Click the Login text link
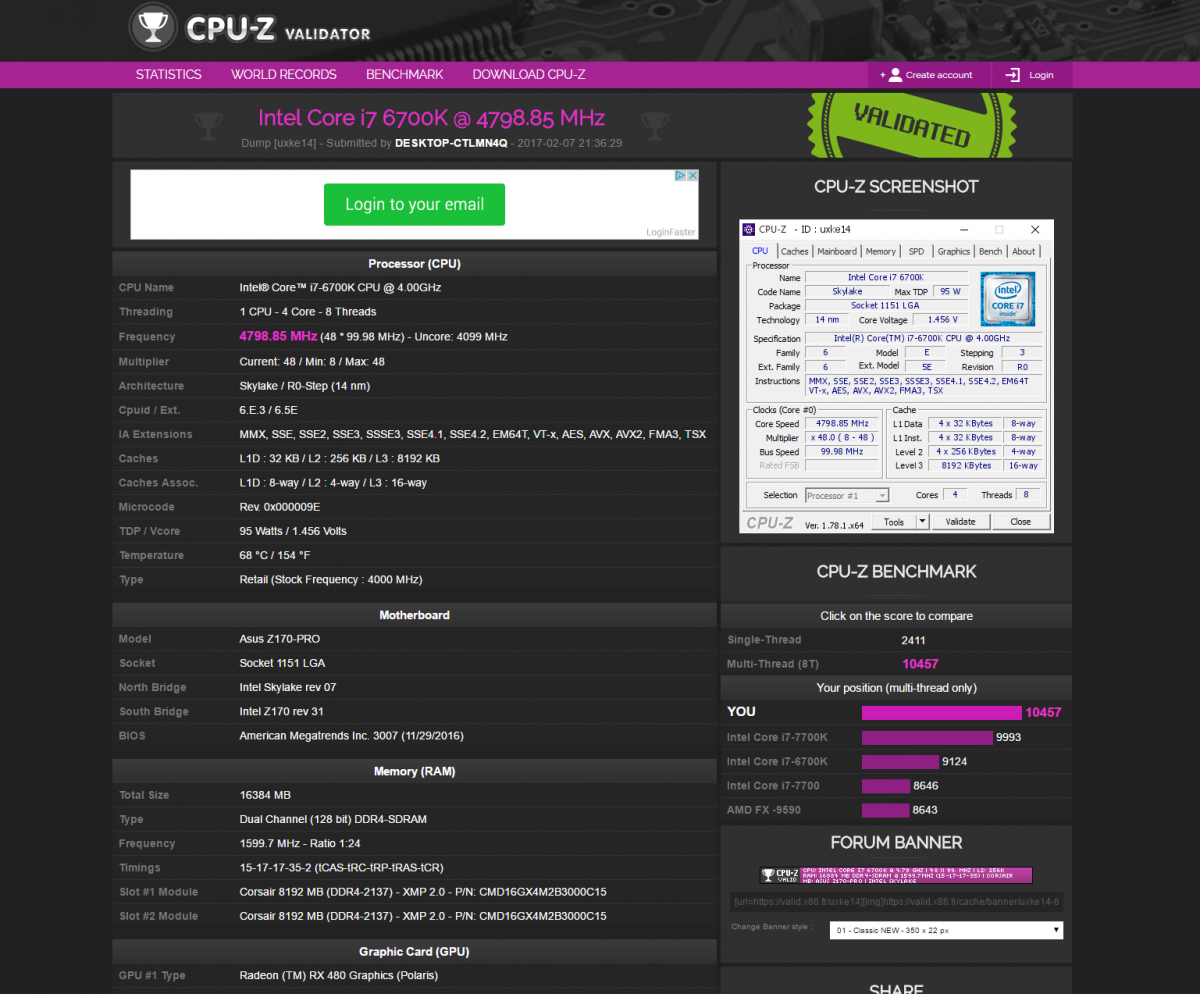 (1041, 75)
